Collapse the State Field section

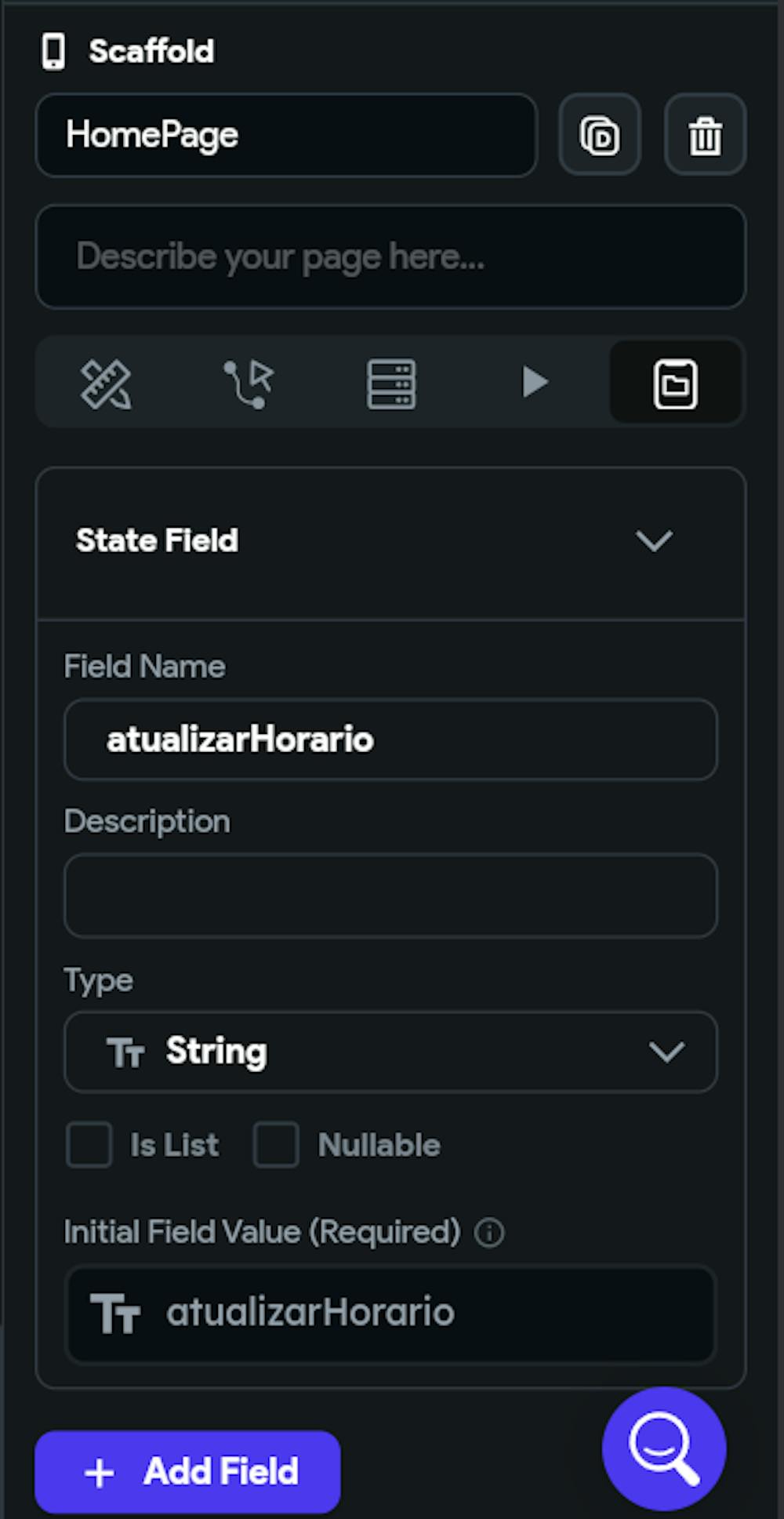(x=654, y=540)
